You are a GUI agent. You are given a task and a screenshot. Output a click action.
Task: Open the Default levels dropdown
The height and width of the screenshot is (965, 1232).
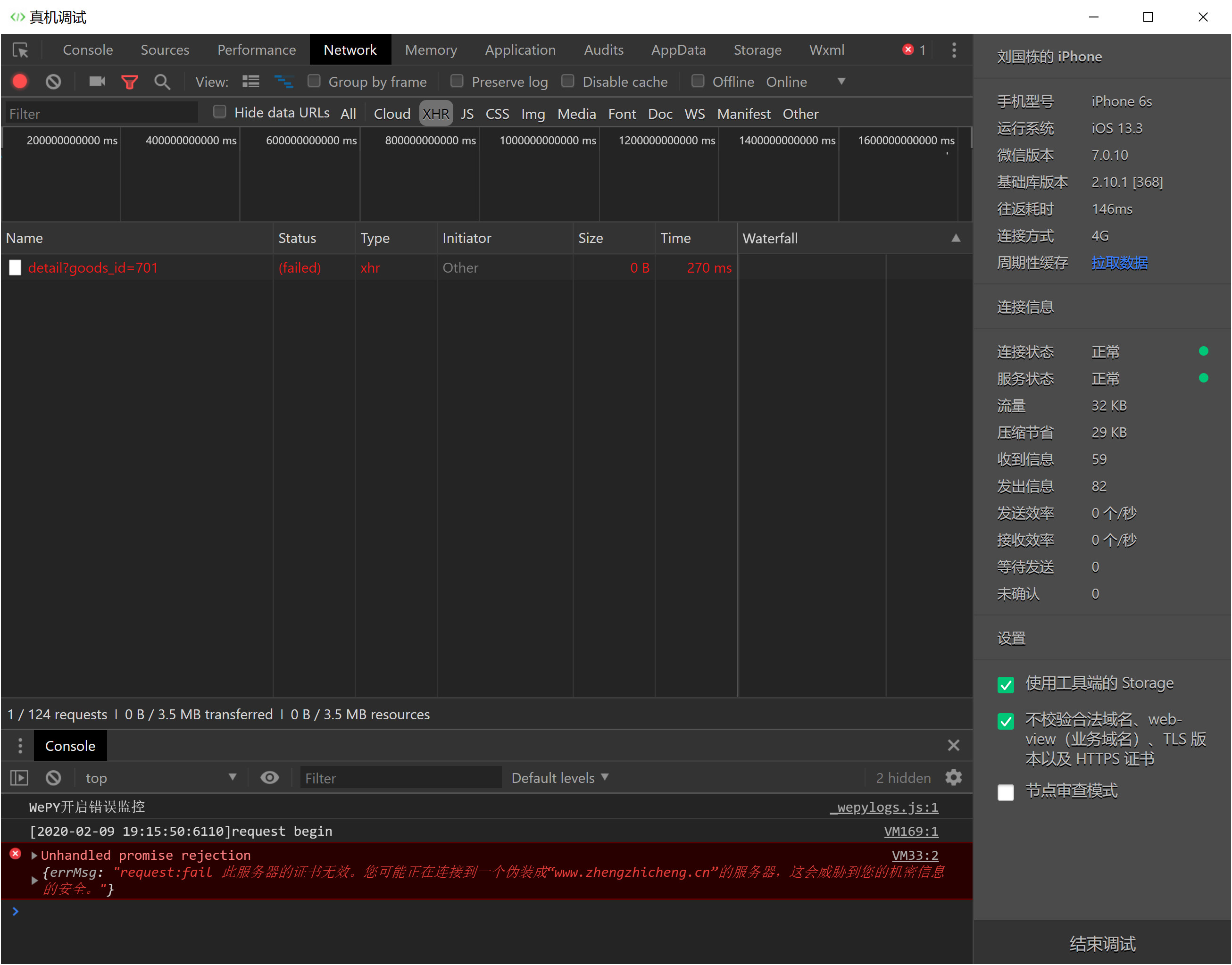pyautogui.click(x=559, y=778)
